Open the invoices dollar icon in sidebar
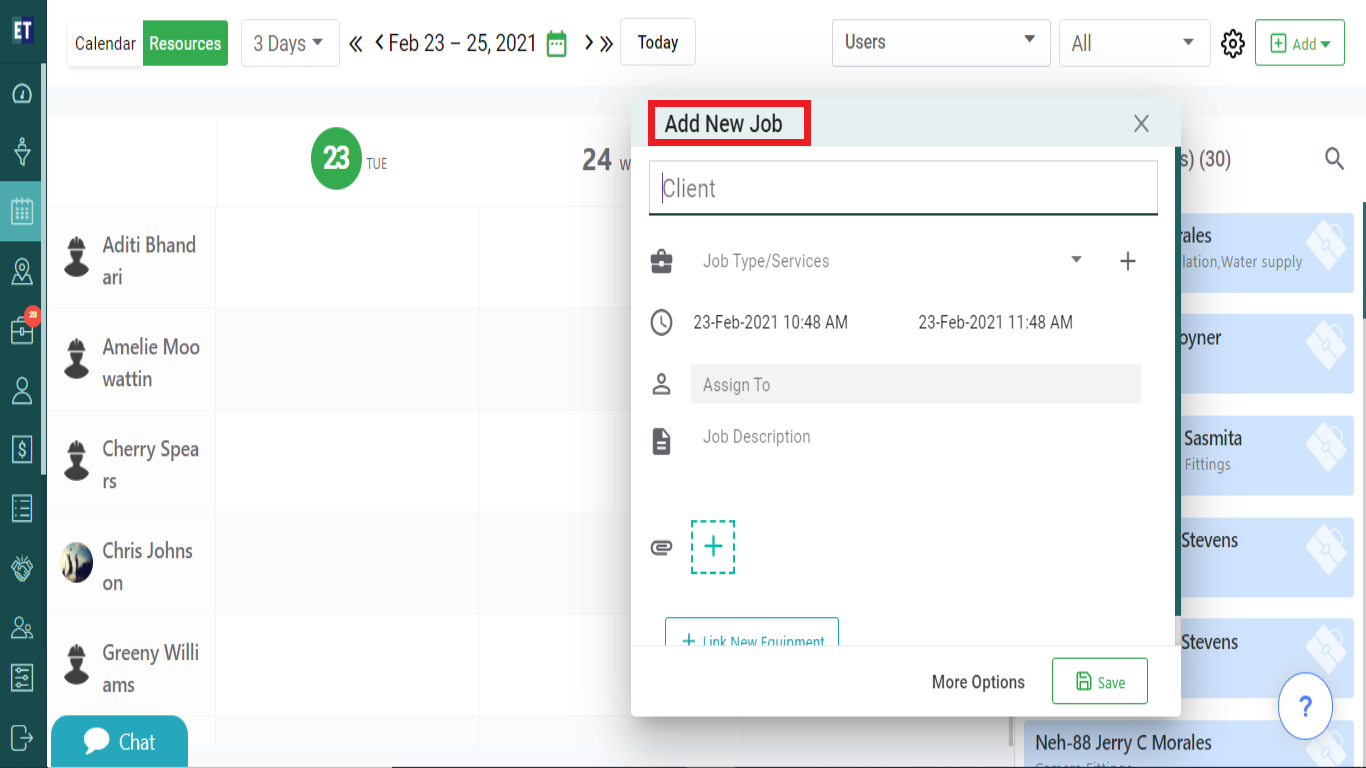 point(22,449)
